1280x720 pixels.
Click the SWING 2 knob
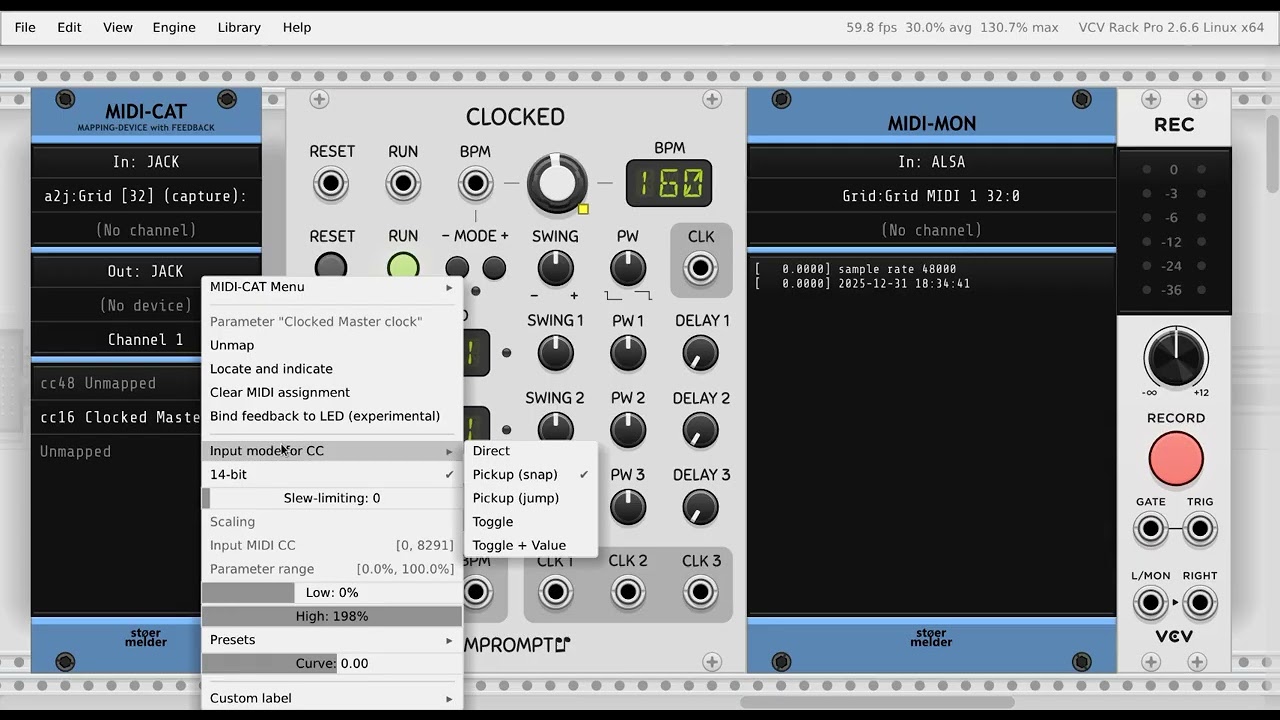point(555,430)
